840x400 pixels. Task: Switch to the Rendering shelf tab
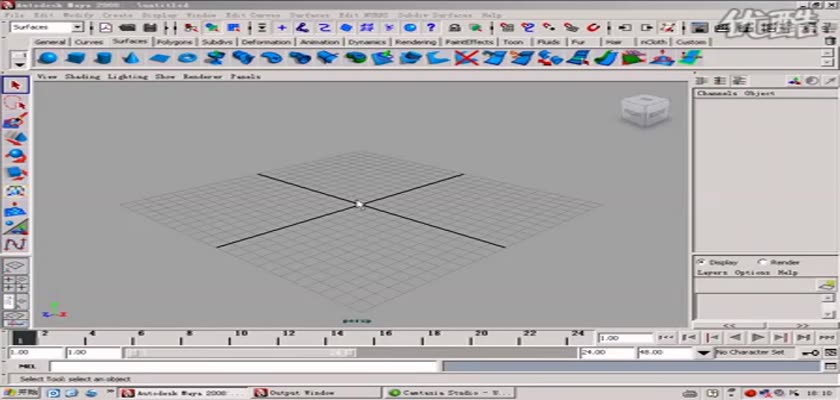pos(415,42)
